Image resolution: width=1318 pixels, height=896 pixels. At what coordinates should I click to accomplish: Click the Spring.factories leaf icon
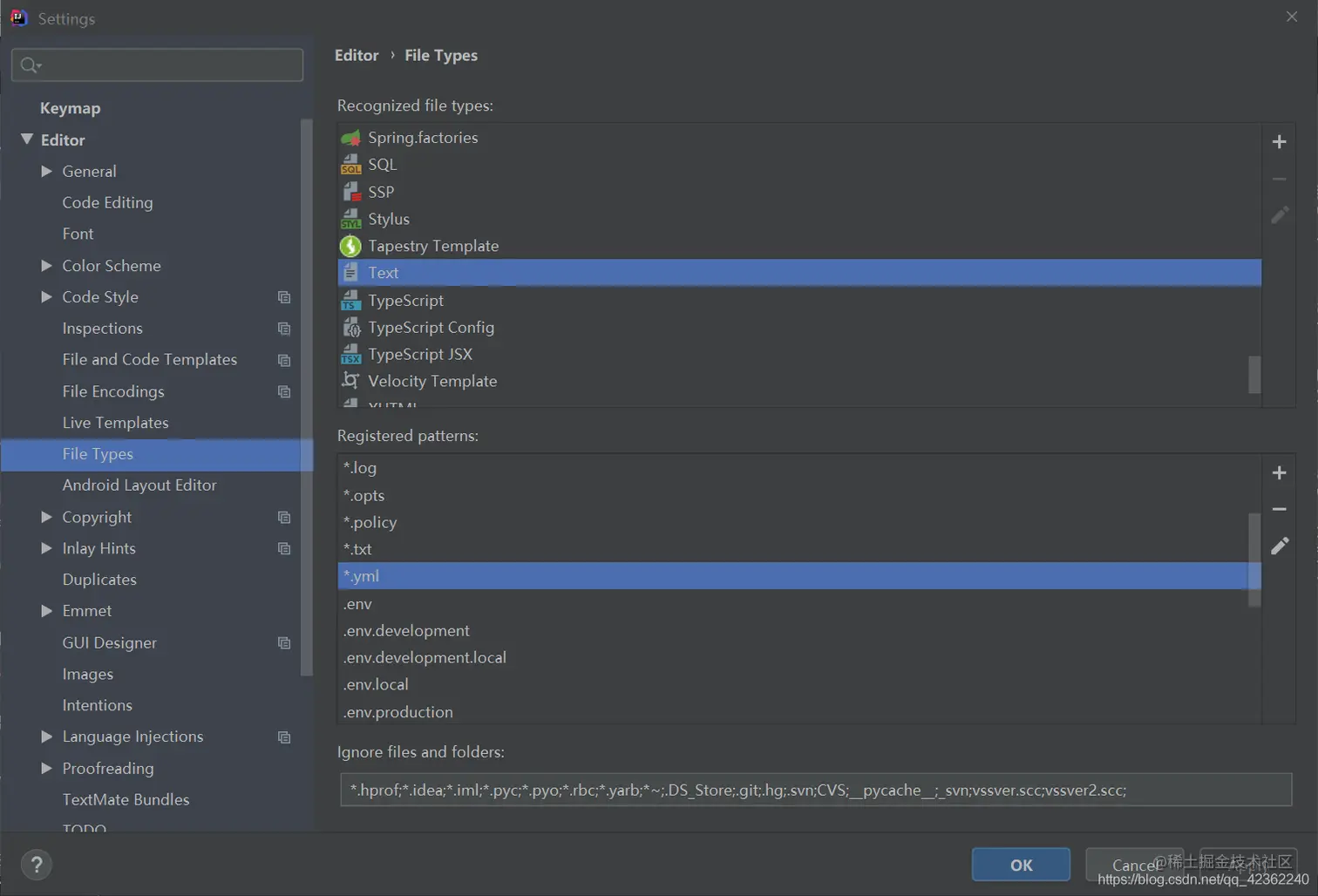click(350, 137)
